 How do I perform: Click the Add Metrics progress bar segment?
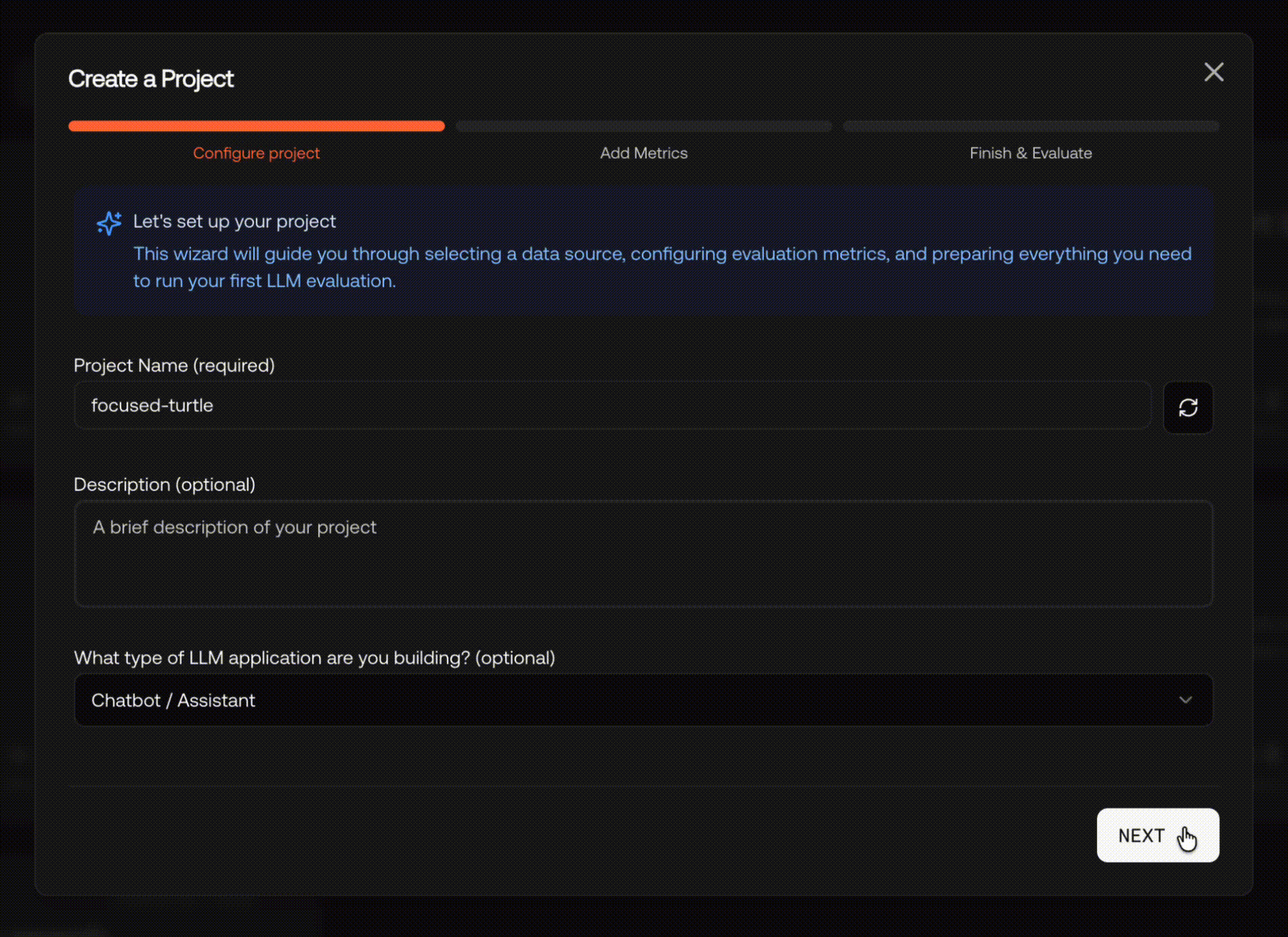tap(643, 126)
